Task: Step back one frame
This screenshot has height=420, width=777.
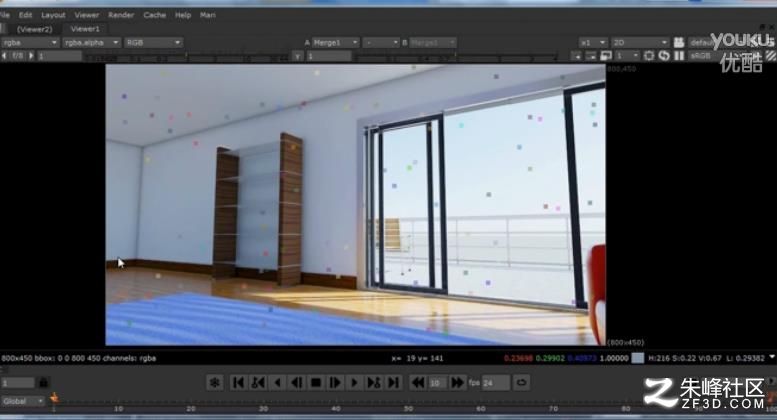Action: coord(297,382)
